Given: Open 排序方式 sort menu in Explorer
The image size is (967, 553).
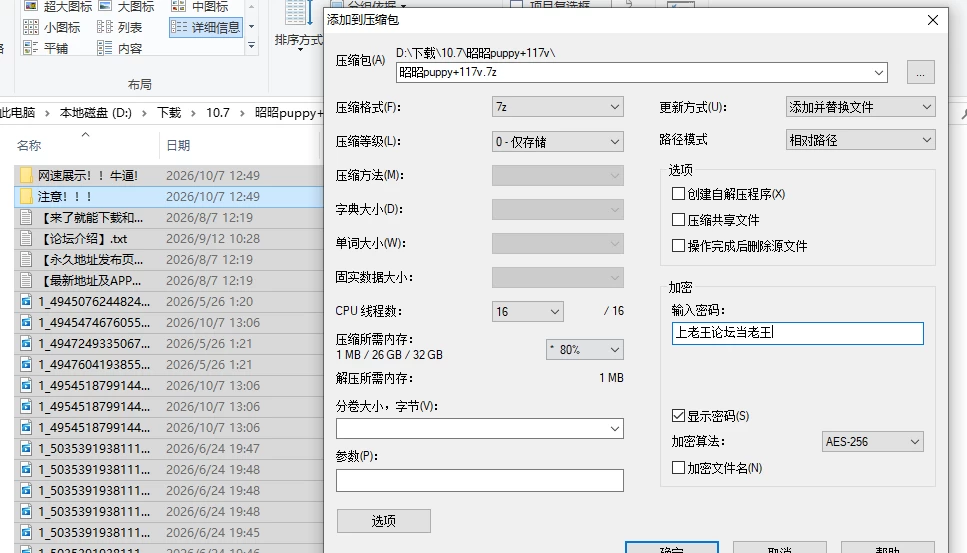Looking at the screenshot, I should pyautogui.click(x=298, y=25).
